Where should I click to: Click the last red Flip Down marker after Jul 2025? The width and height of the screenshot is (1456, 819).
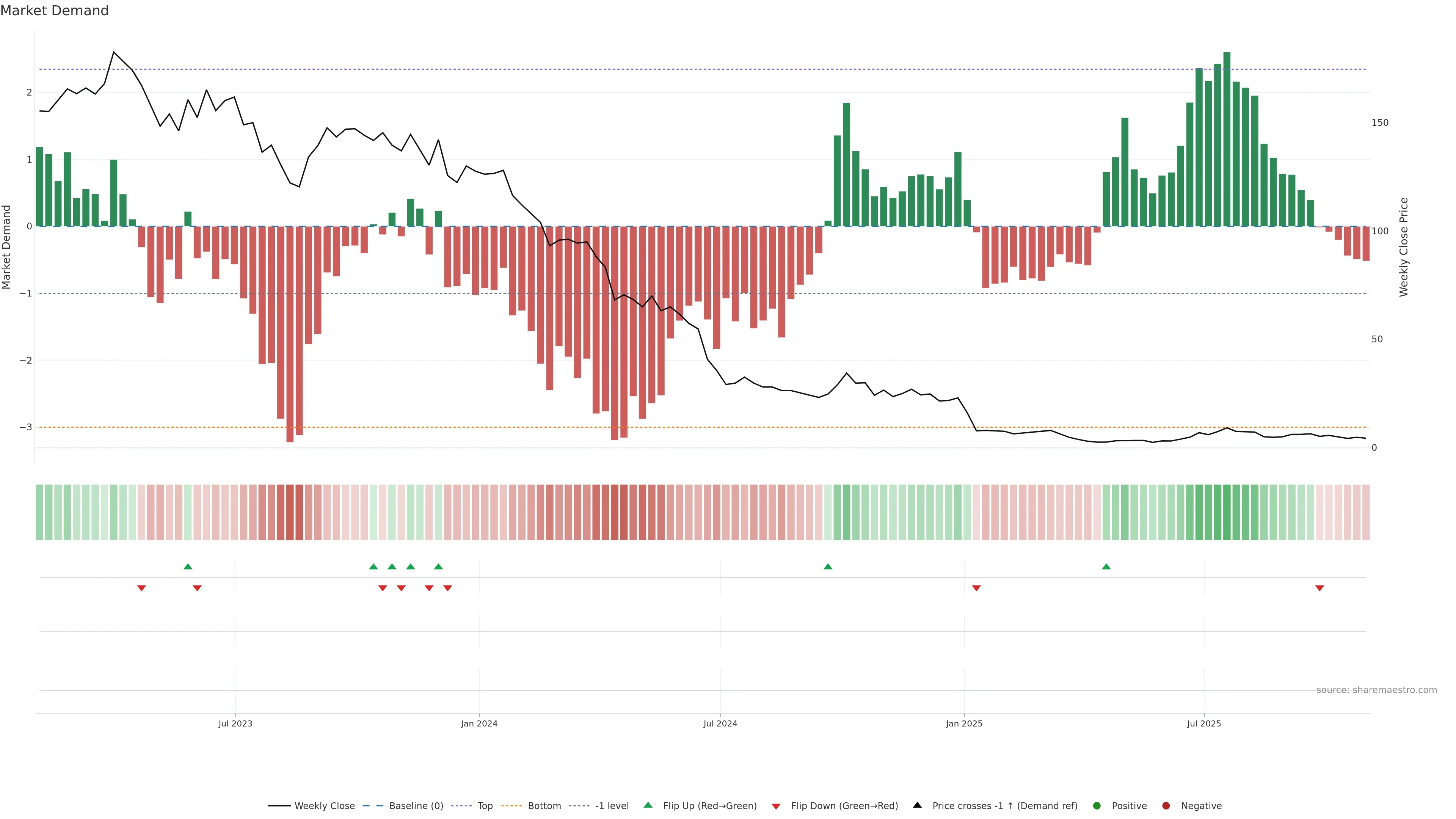click(x=1320, y=588)
